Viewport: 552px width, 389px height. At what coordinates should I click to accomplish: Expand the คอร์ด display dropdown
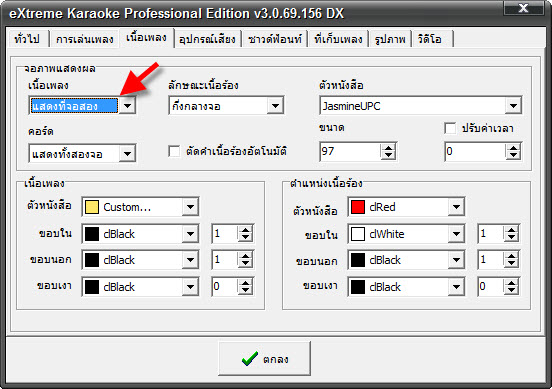(x=127, y=153)
